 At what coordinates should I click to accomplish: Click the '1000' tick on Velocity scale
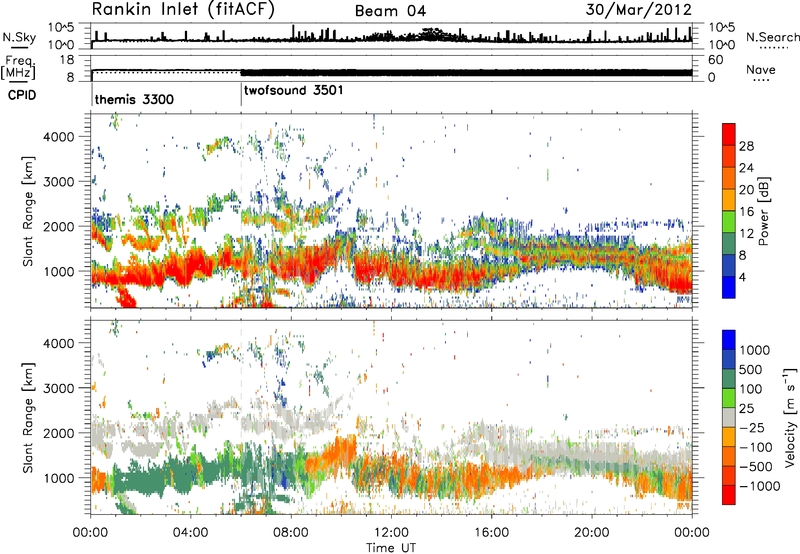755,350
